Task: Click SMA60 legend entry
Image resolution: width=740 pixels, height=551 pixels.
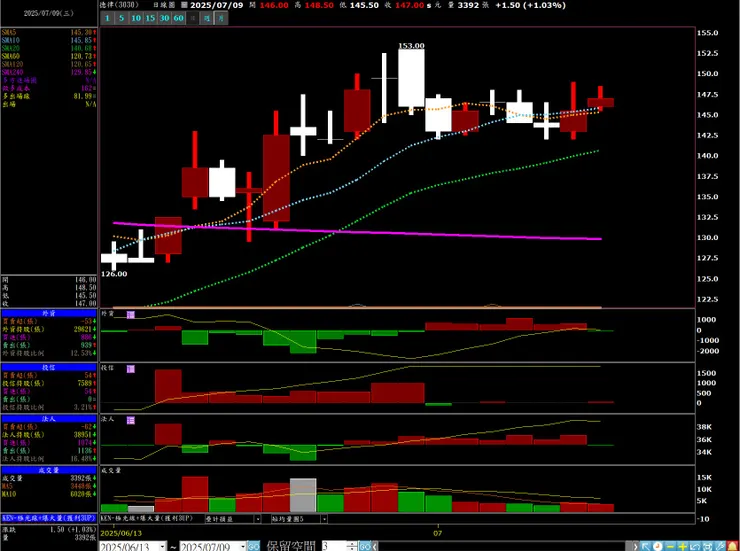Action: (10, 56)
